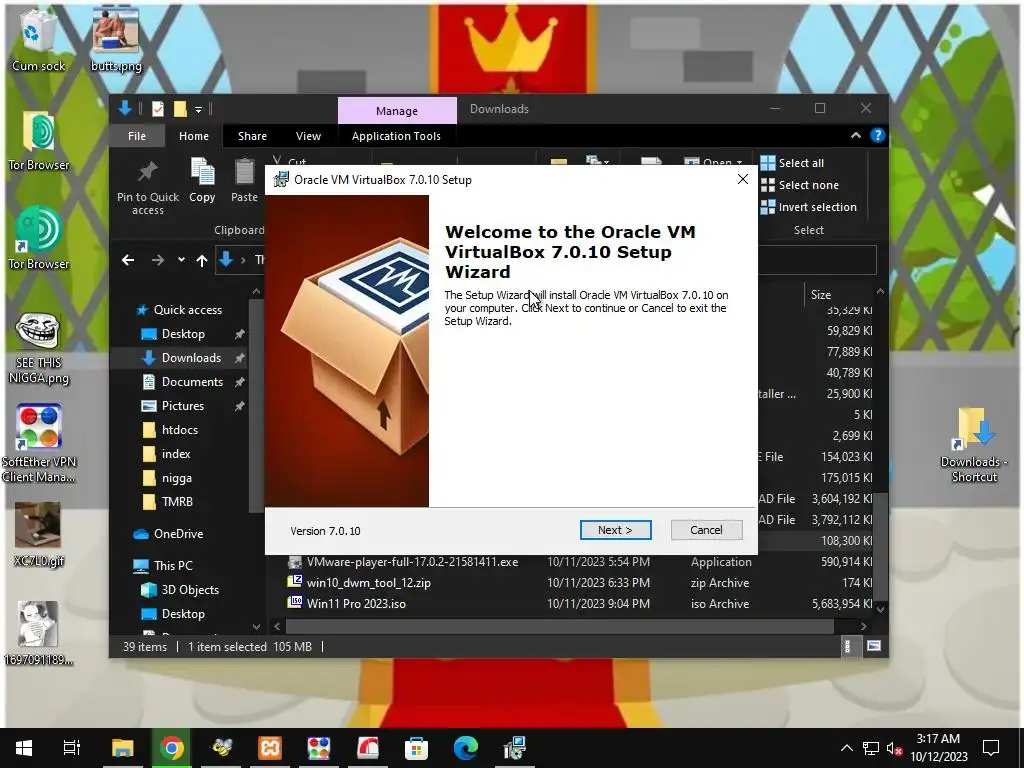The width and height of the screenshot is (1024, 768).
Task: Select the Recycle Bin desktop icon
Action: tap(39, 40)
